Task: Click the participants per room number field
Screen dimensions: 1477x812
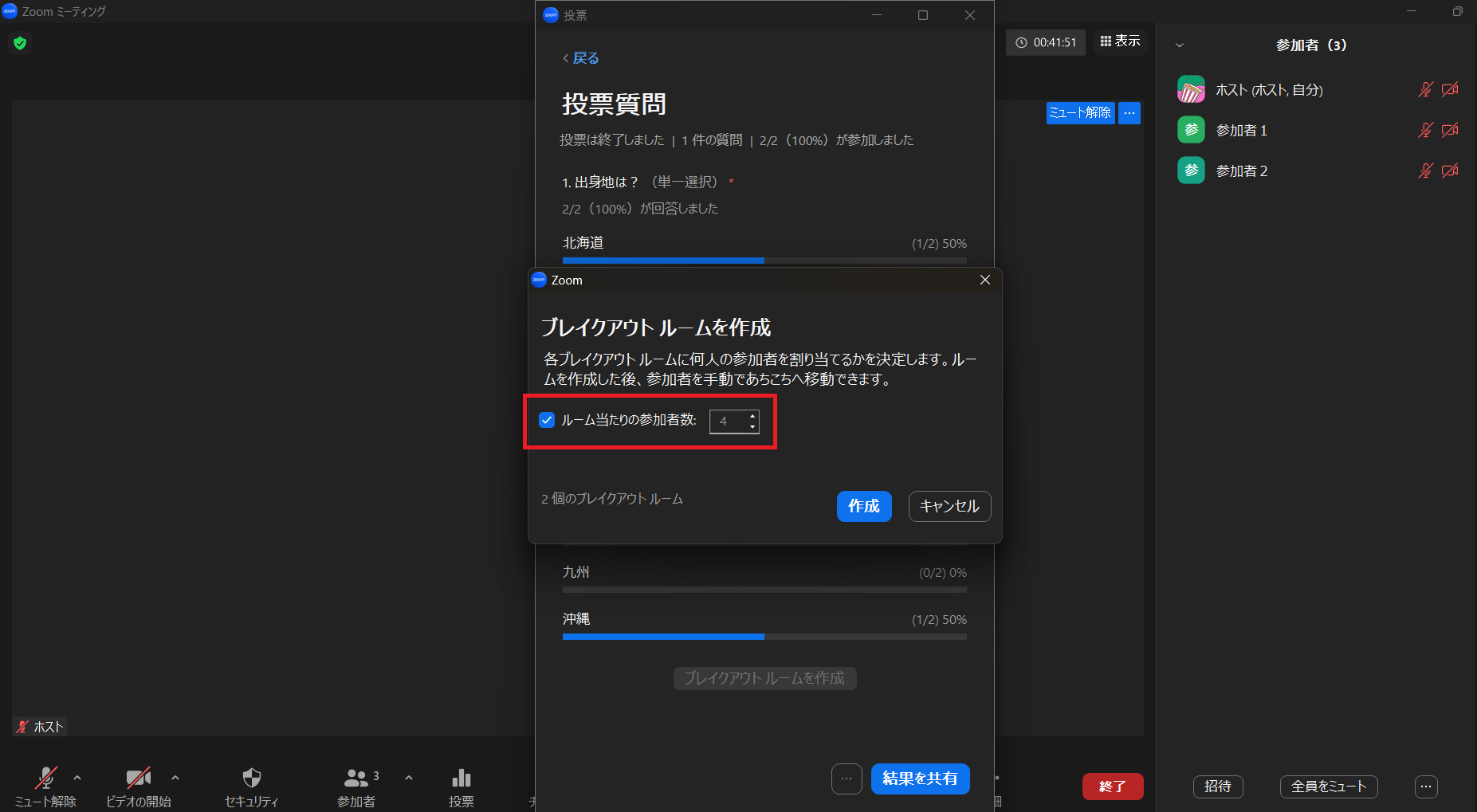Action: click(x=727, y=422)
